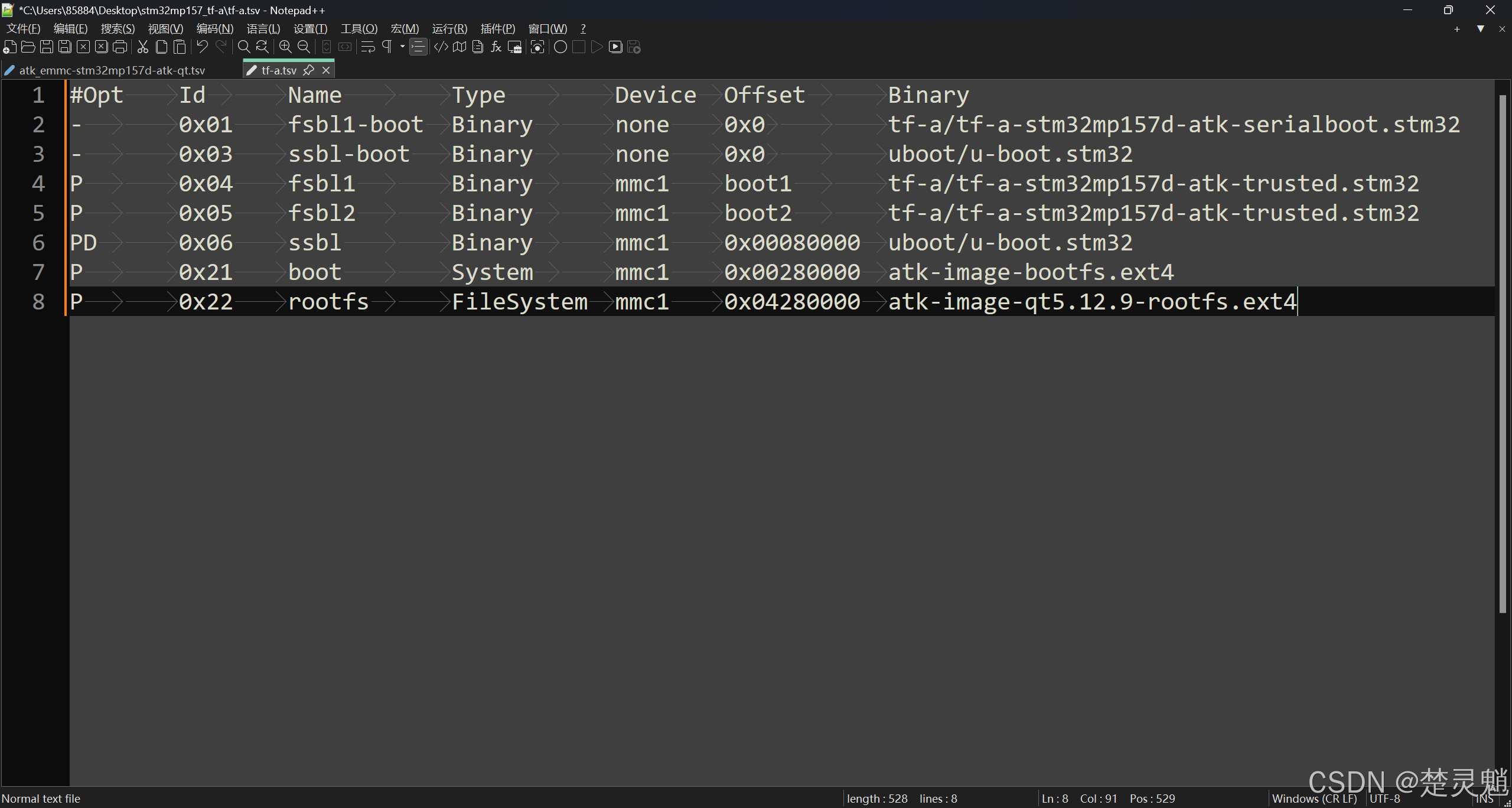Start macro recording with circle icon
The height and width of the screenshot is (808, 1512).
point(561,47)
